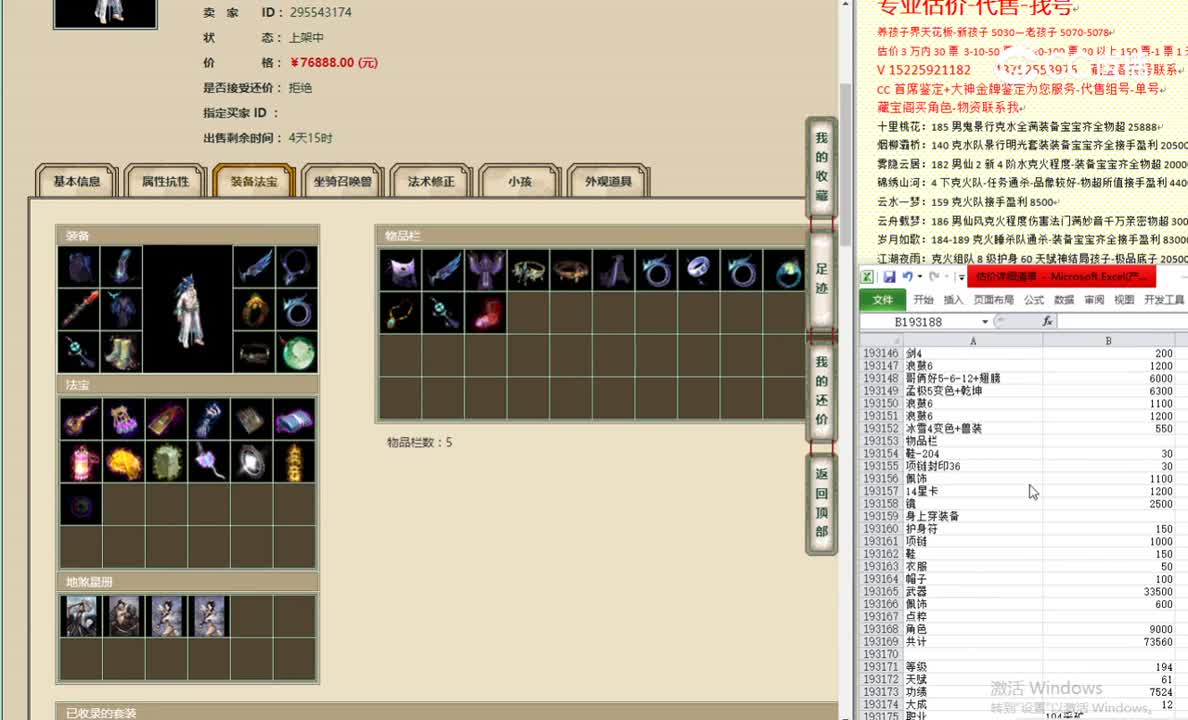Click the silver mirror magic treasure
Image resolution: width=1188 pixels, height=720 pixels.
pyautogui.click(x=252, y=462)
